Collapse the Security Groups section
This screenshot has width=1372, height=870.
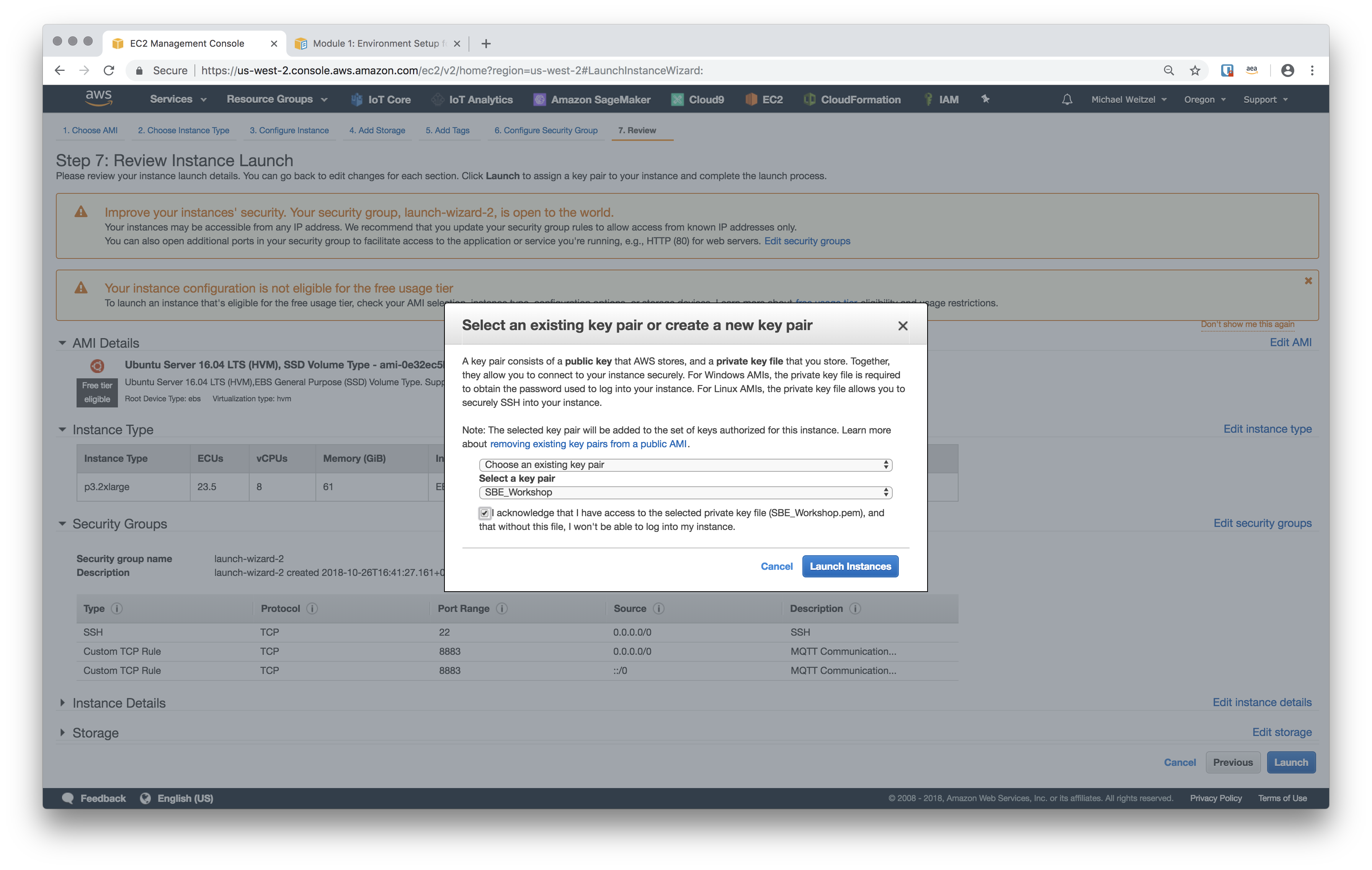(62, 523)
